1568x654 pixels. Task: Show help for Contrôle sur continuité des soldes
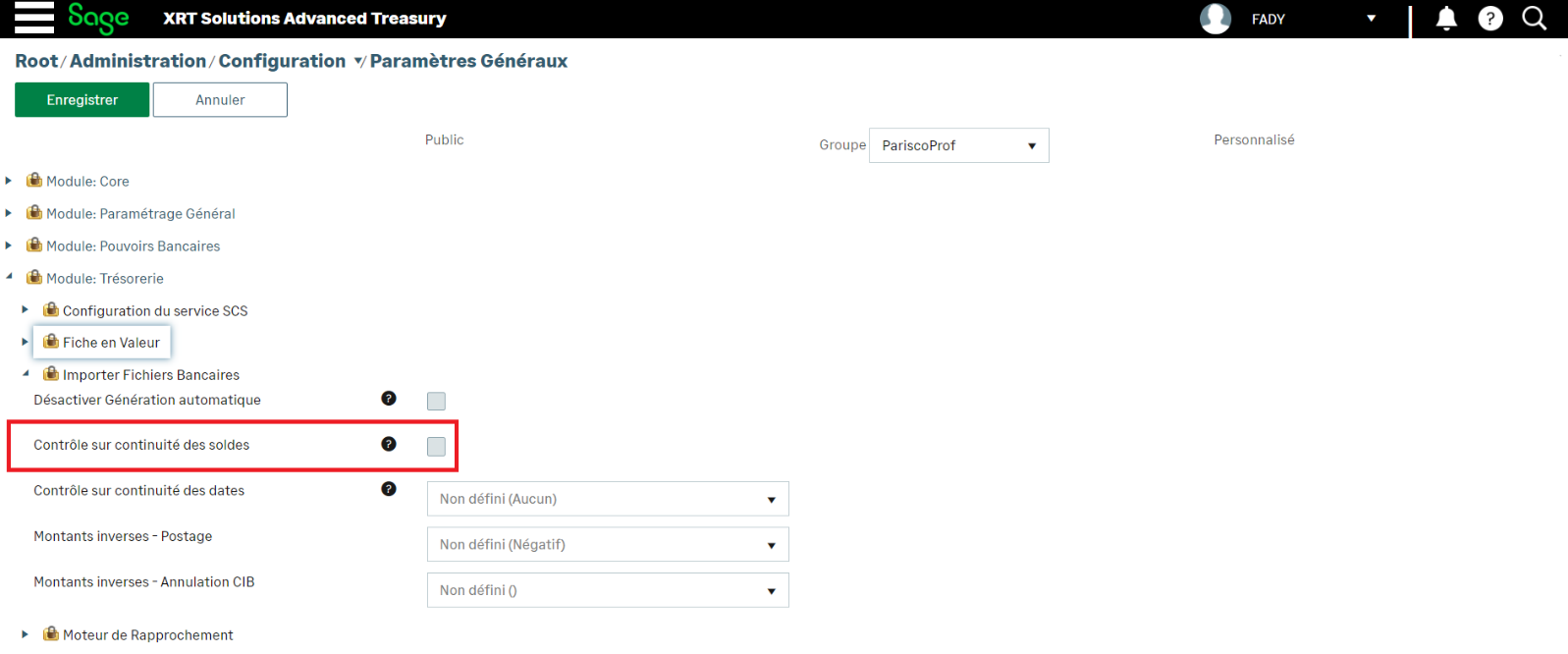point(389,444)
